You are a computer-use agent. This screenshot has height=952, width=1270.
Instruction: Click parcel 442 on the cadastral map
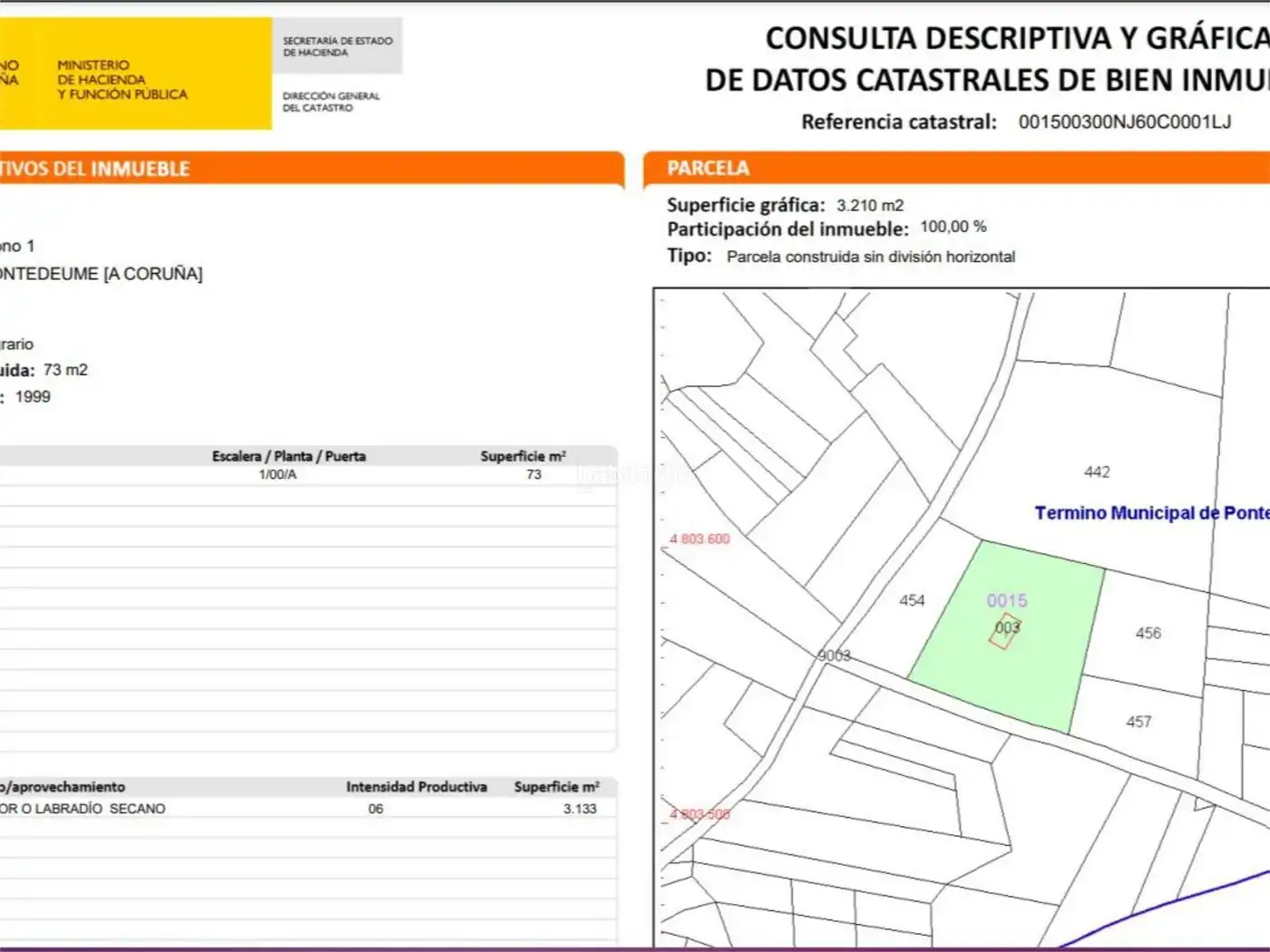pyautogui.click(x=1097, y=471)
